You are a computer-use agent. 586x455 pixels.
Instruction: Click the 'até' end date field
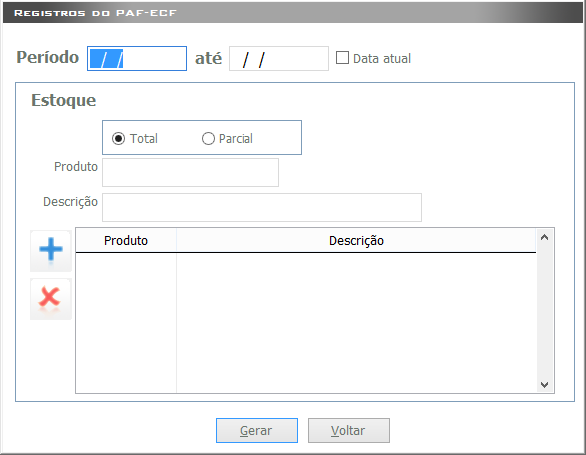(x=279, y=58)
